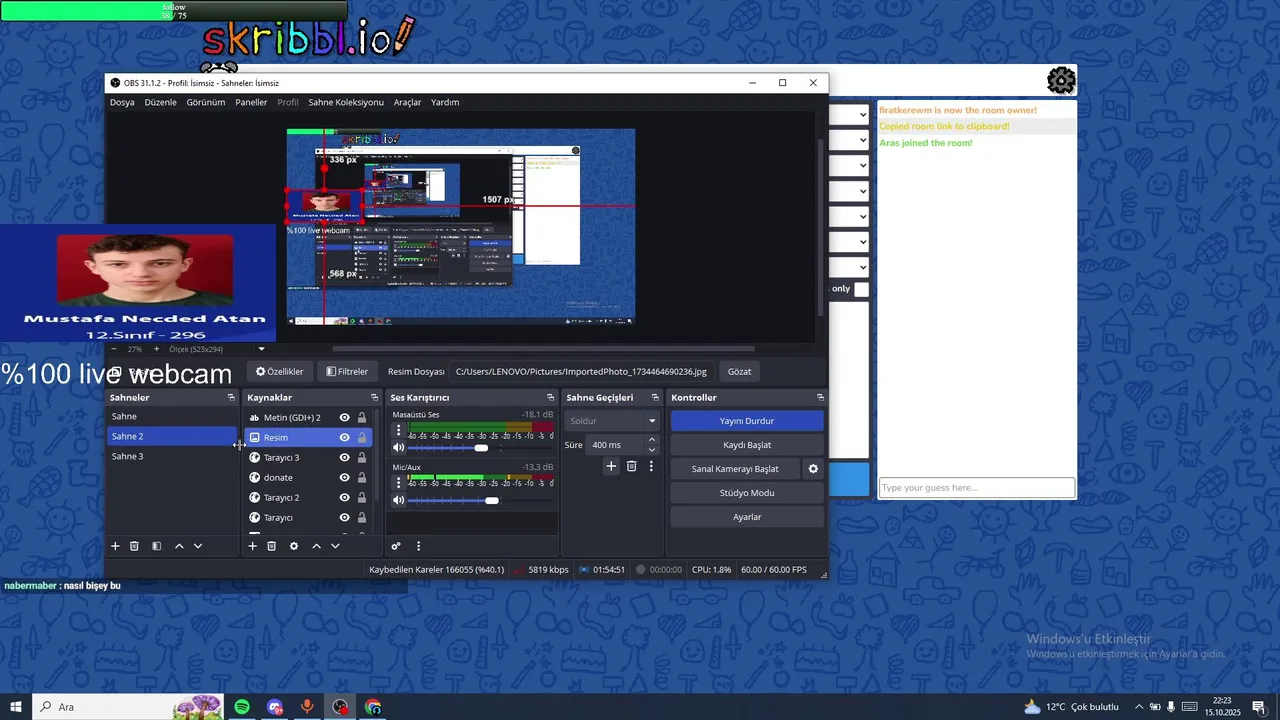
Task: Add a new source in Kaynaklar dock
Action: [252, 546]
